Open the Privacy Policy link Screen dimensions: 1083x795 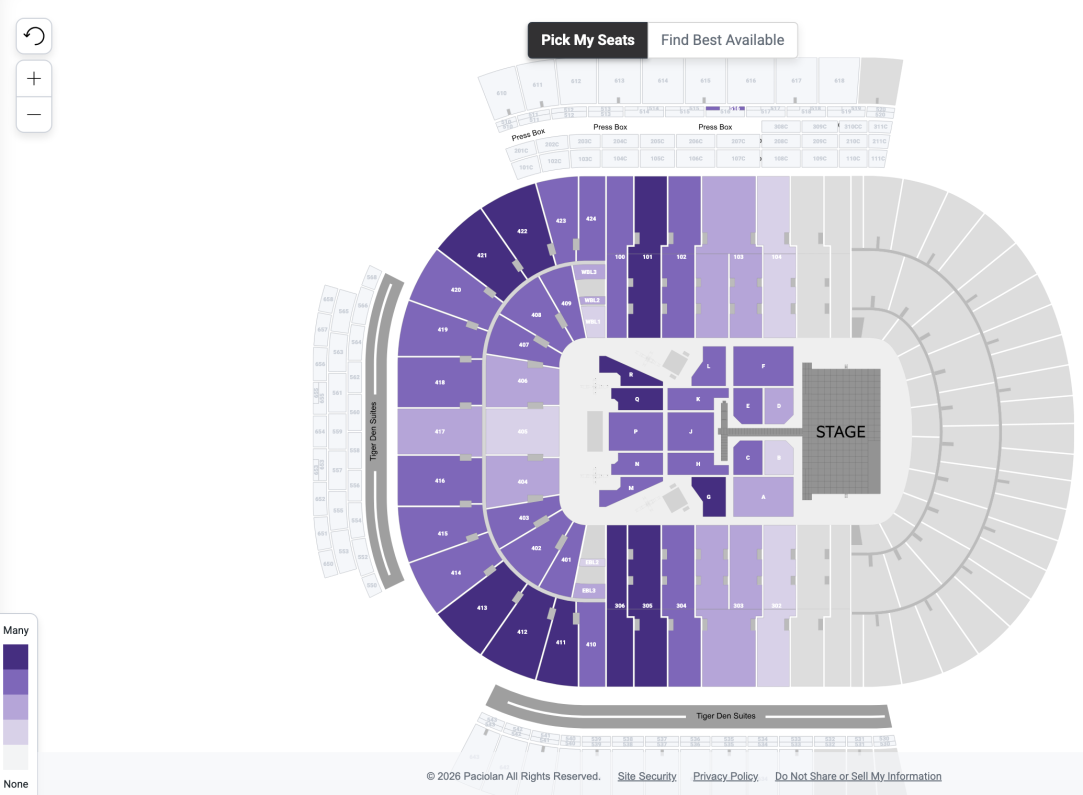point(725,776)
